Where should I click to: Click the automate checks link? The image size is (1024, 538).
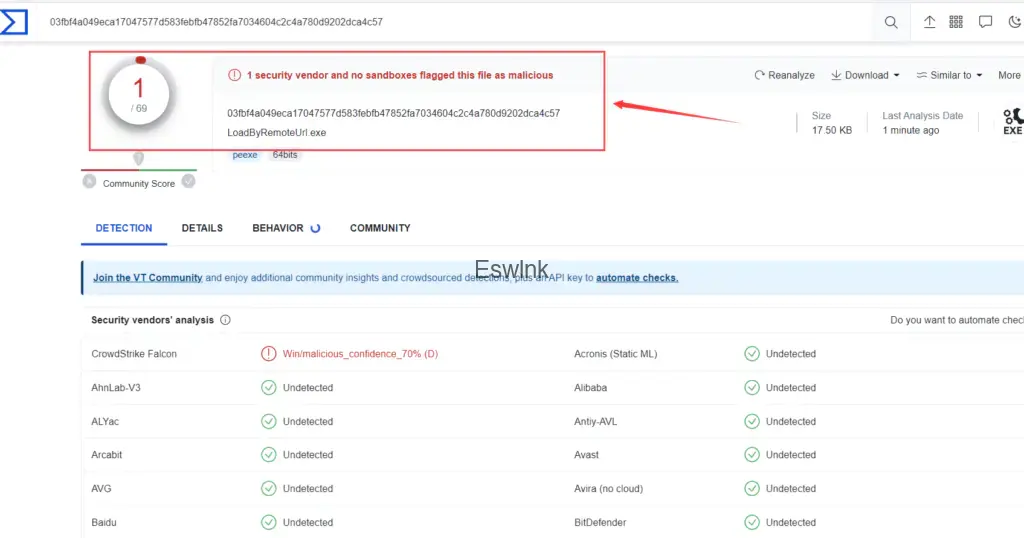pyautogui.click(x=637, y=278)
